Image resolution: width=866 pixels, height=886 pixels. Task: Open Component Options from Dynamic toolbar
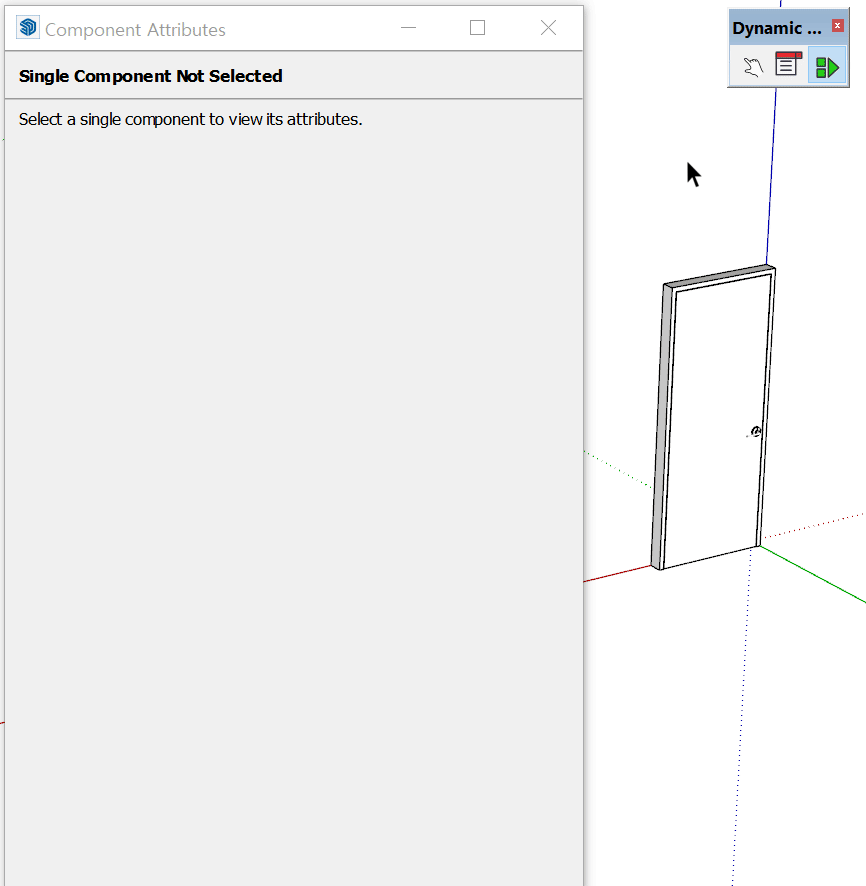pyautogui.click(x=788, y=65)
